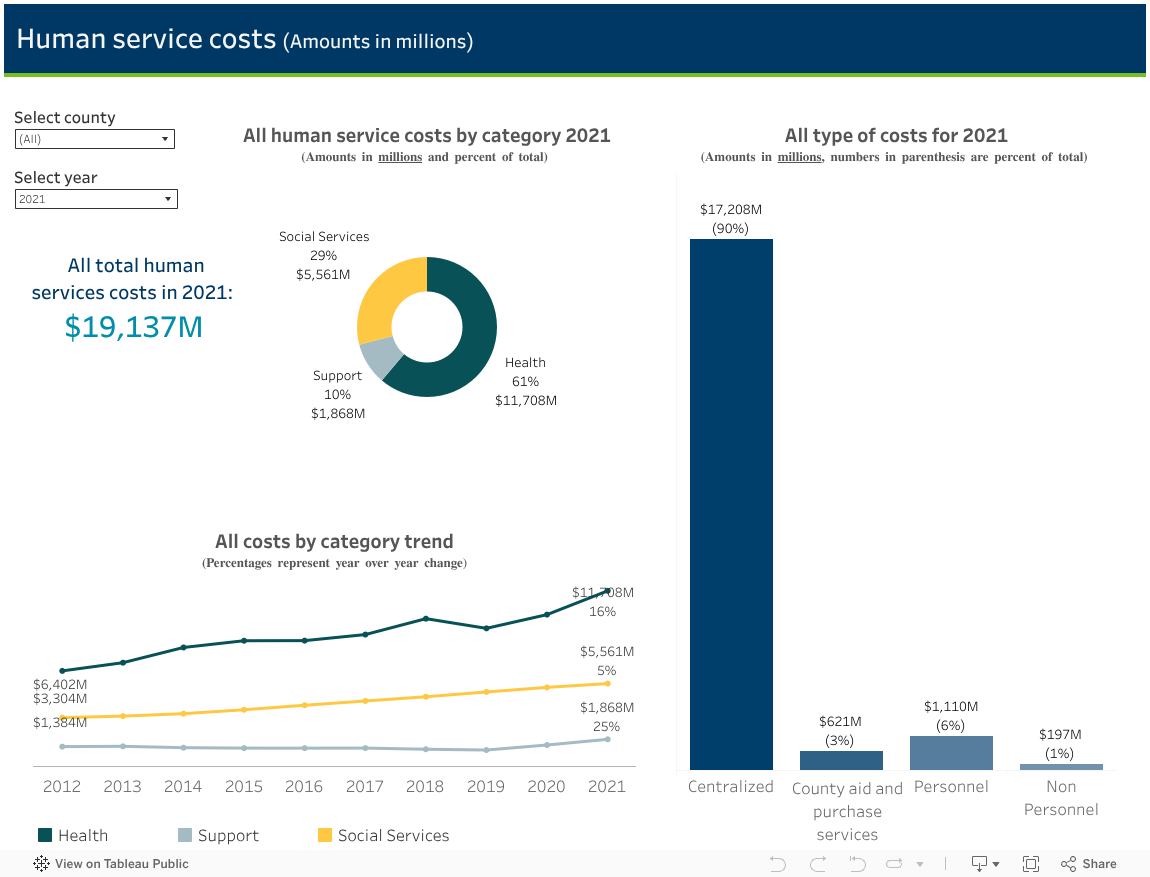This screenshot has width=1150, height=877.
Task: Open View on Tableau Public link
Action: pos(121,864)
